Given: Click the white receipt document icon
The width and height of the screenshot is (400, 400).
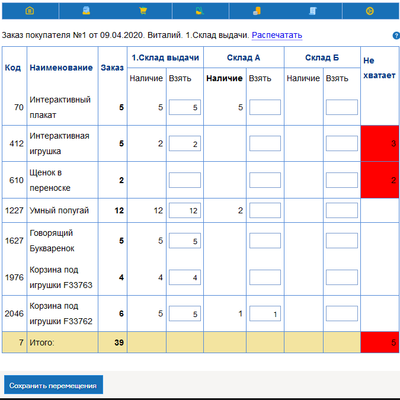Looking at the screenshot, I should 313,11.
